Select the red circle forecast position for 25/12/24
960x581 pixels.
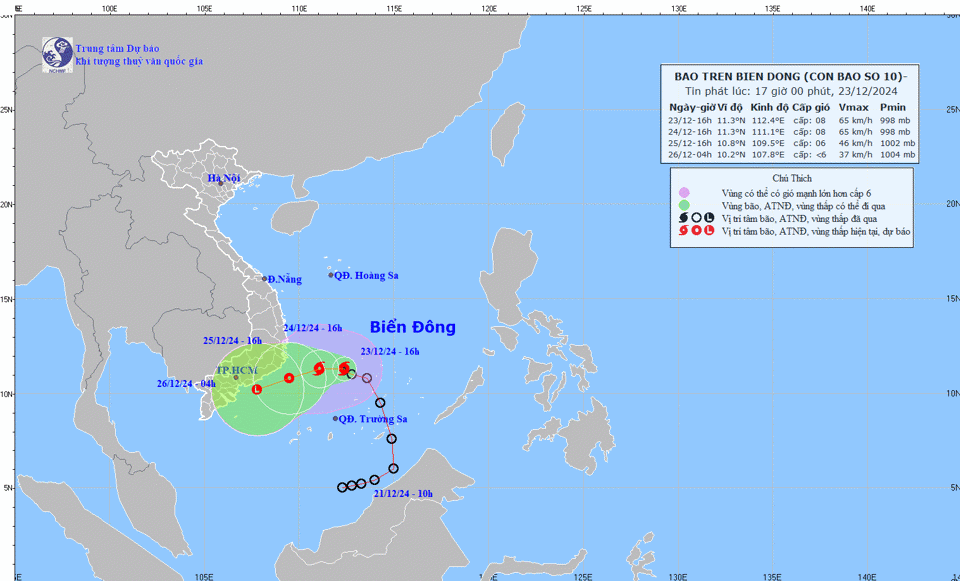[x=289, y=378]
